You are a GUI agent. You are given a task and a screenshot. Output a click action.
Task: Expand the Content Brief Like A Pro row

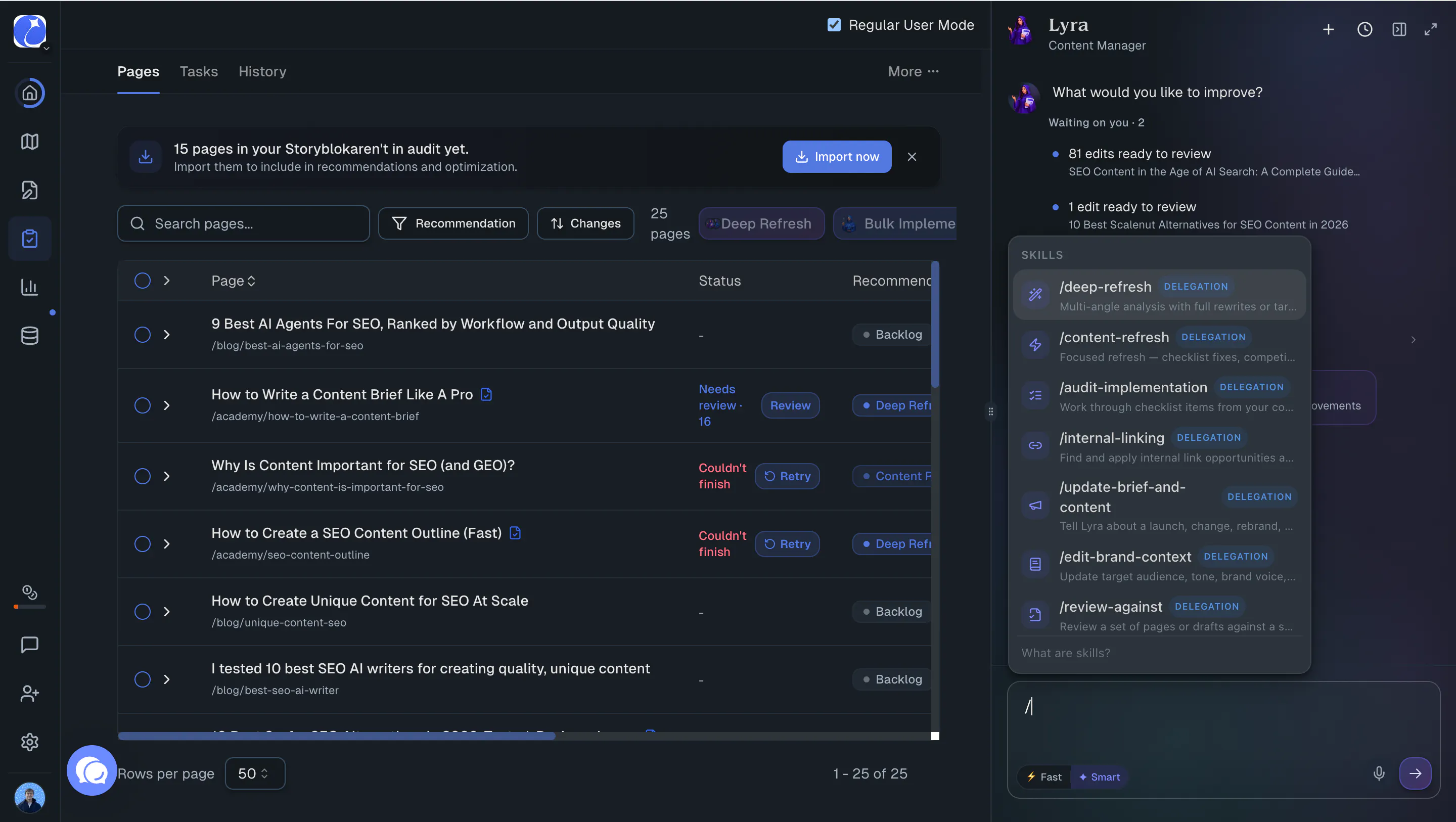[x=167, y=405]
